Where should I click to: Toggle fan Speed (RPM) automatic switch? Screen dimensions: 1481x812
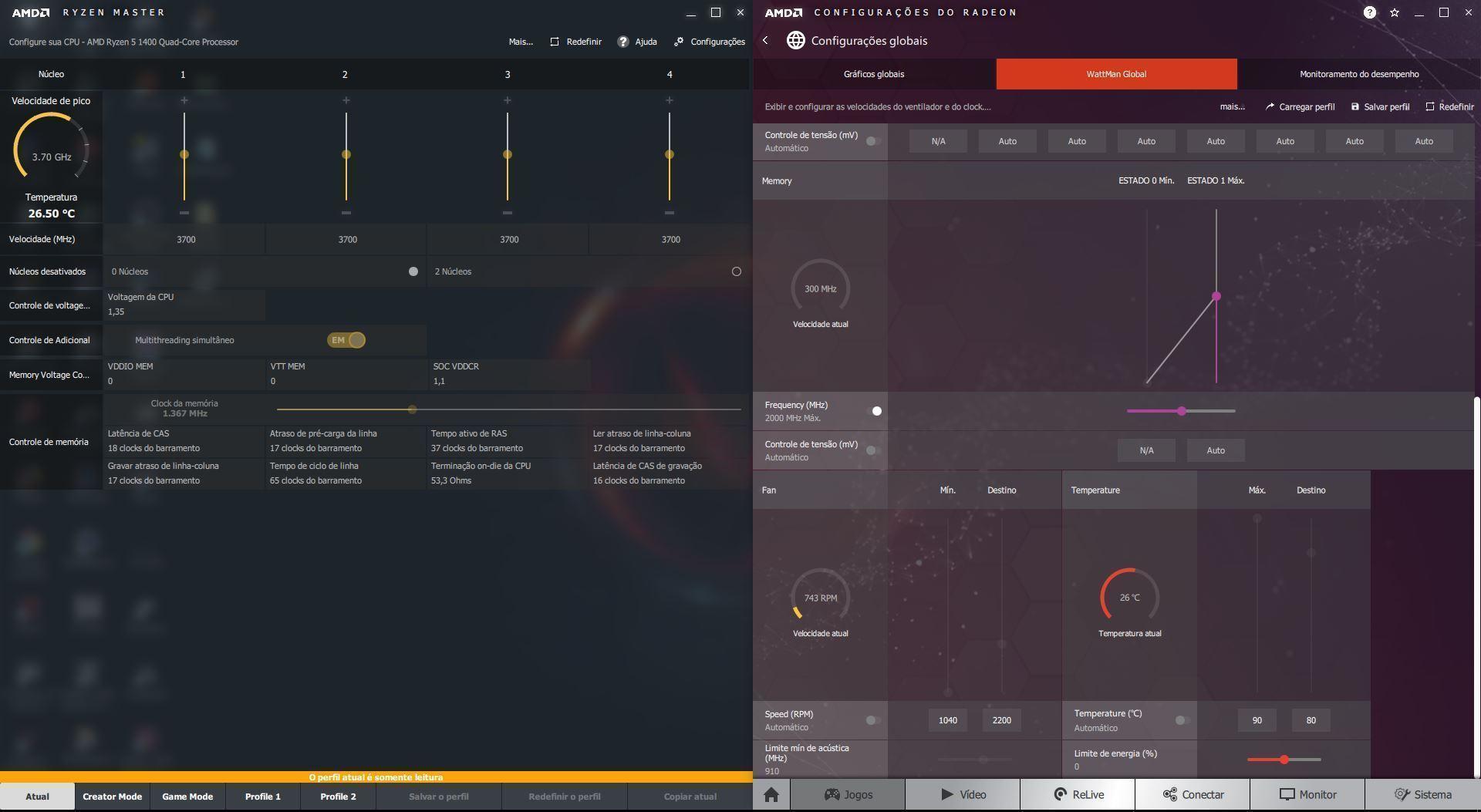tap(873, 720)
